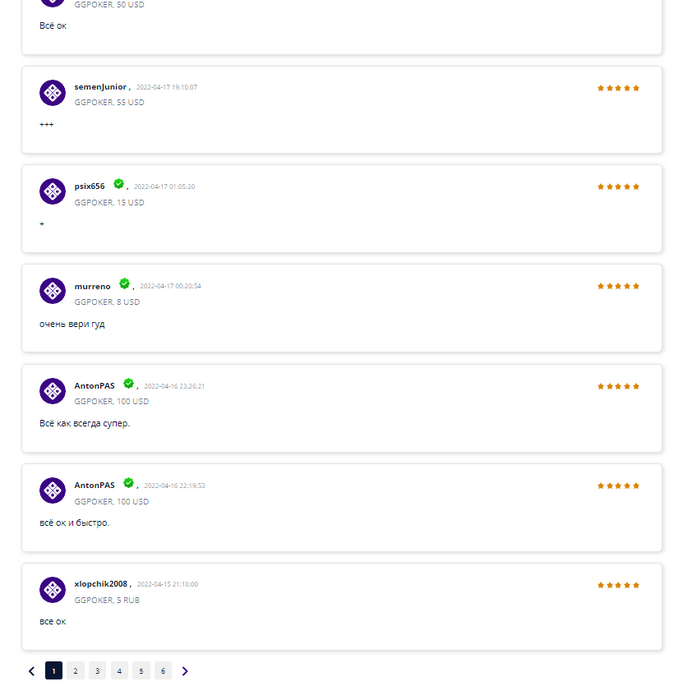This screenshot has width=674, height=700.
Task: Click the psix656 username
Action: click(89, 186)
